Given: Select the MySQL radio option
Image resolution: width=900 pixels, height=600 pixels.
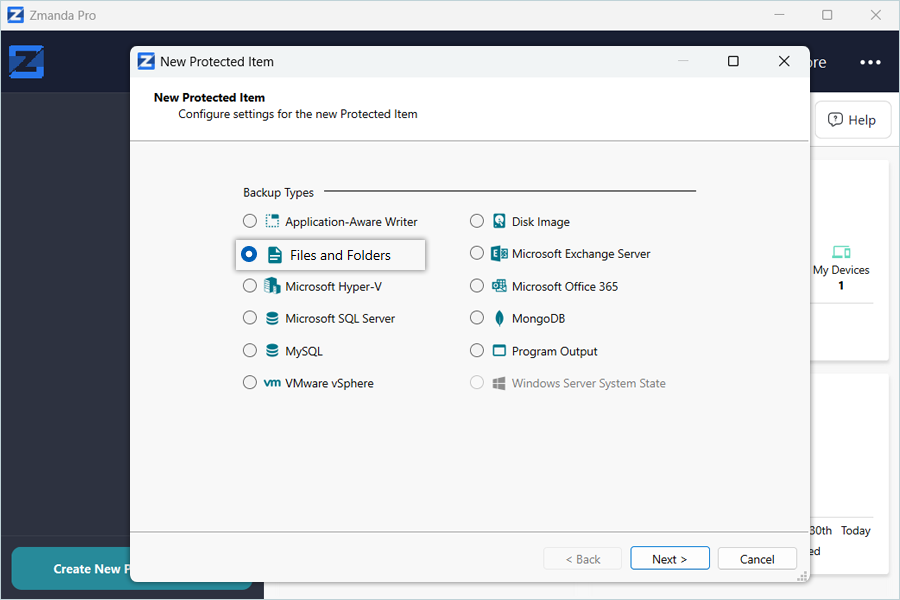Looking at the screenshot, I should (x=250, y=351).
